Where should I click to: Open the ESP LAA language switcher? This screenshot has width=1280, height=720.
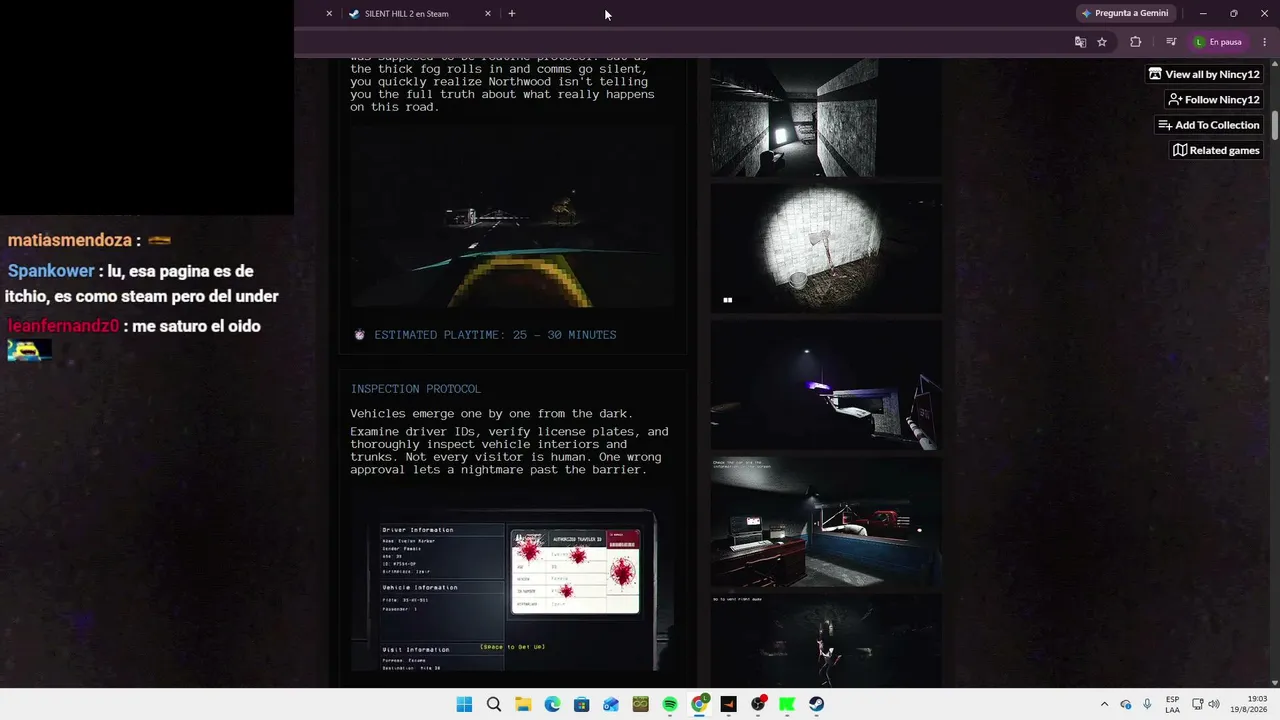[1172, 704]
